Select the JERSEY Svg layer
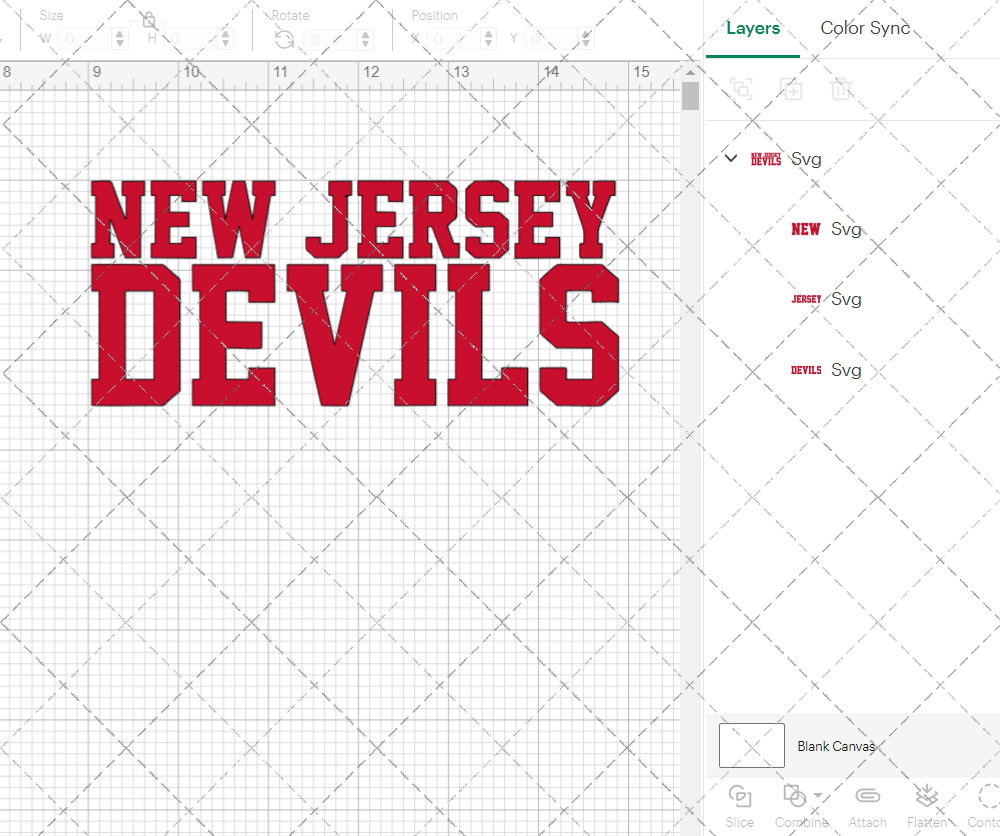 click(x=826, y=299)
